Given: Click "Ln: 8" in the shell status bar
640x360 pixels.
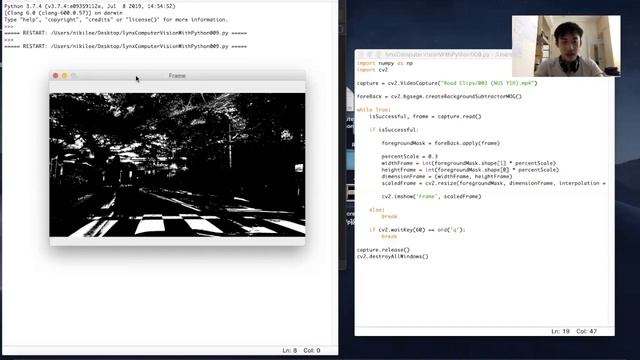Looking at the screenshot, I should [290, 350].
